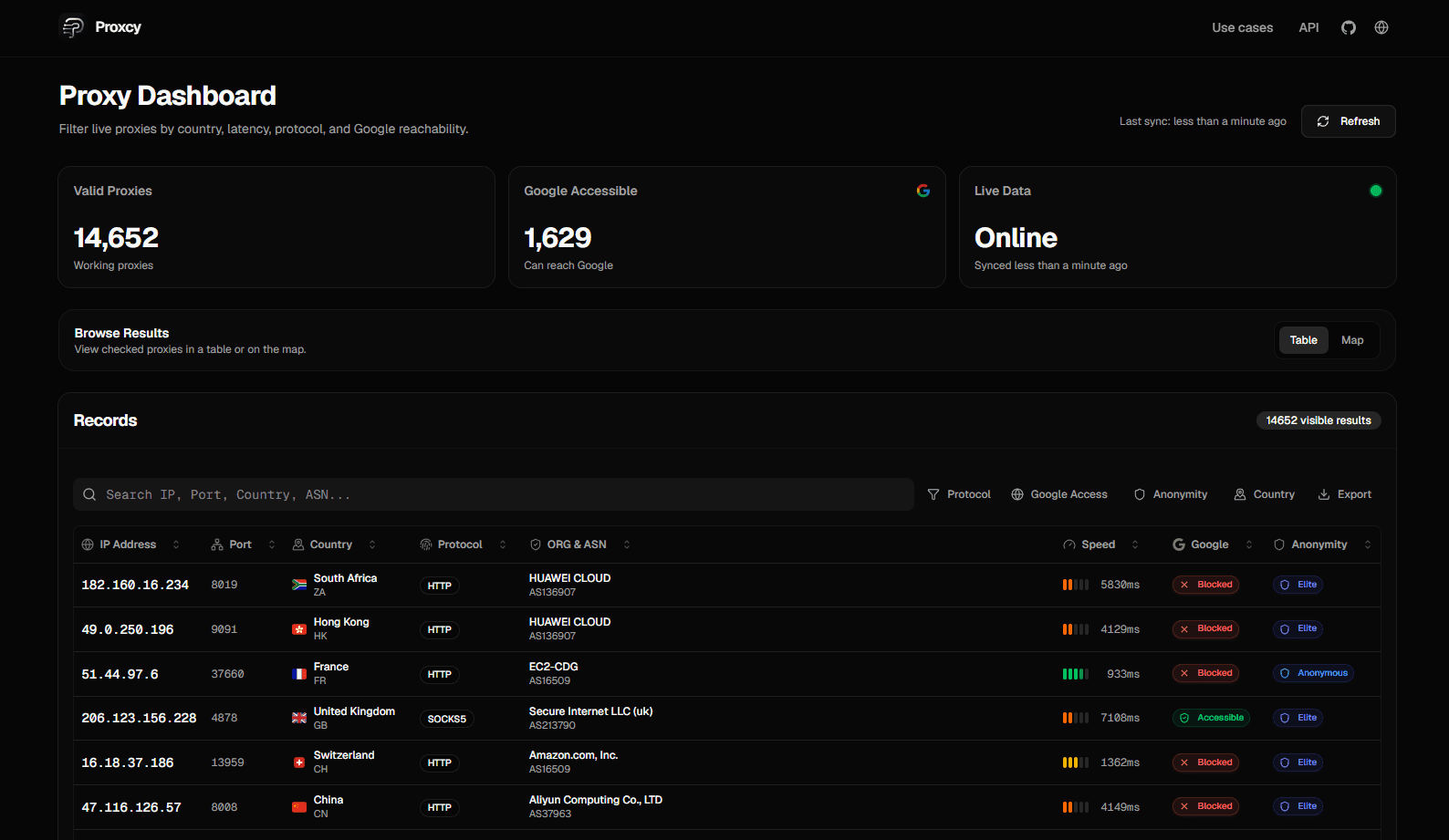This screenshot has width=1449, height=840.
Task: Click Blocked badge for 47.116.126.57
Action: point(1205,806)
